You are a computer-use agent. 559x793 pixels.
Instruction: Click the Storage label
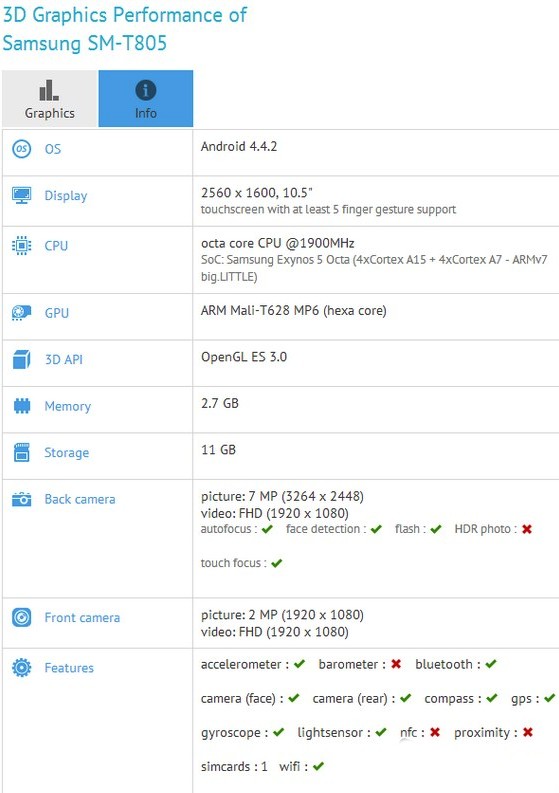pyautogui.click(x=67, y=453)
